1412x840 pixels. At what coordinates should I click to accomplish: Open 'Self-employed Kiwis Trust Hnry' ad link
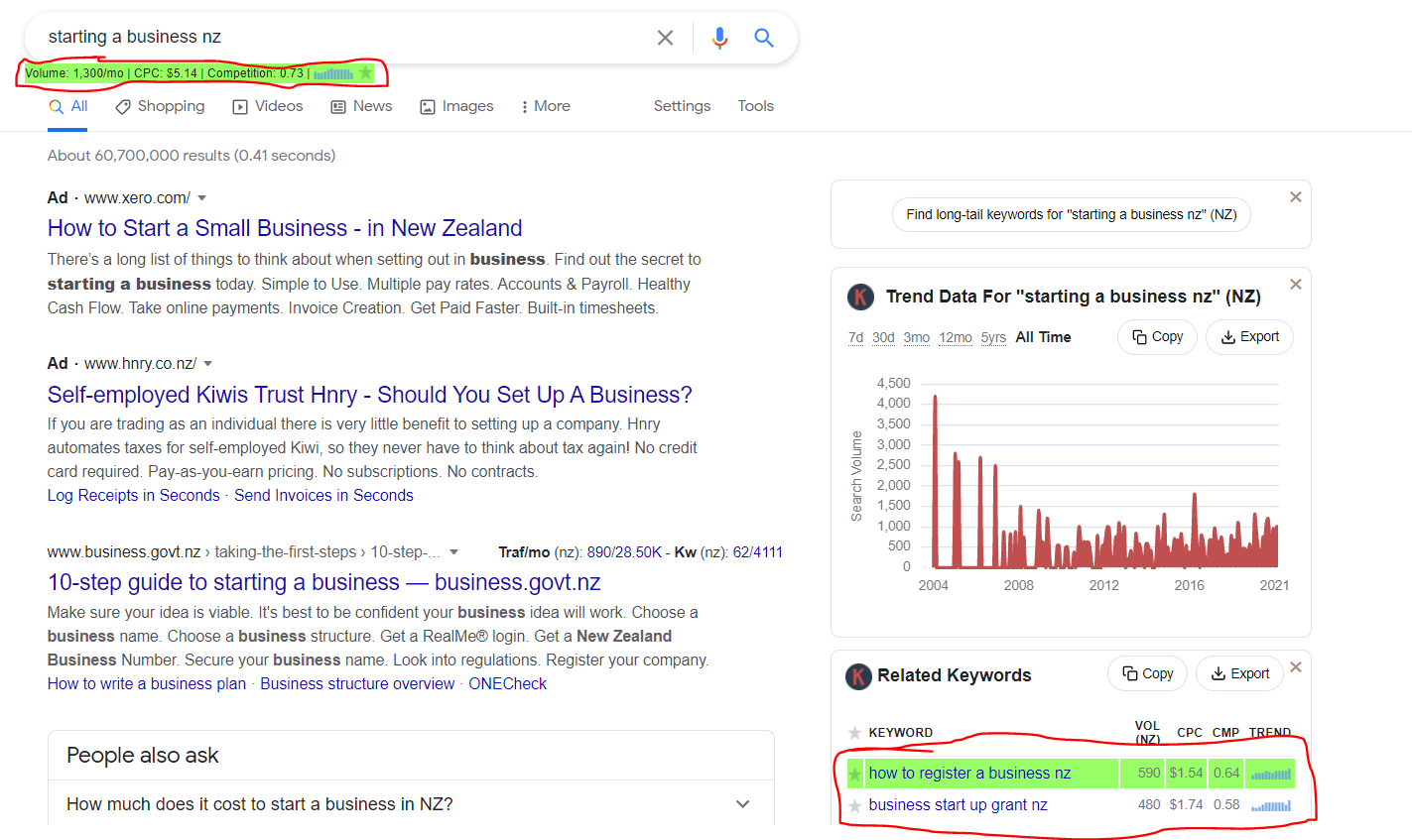370,395
